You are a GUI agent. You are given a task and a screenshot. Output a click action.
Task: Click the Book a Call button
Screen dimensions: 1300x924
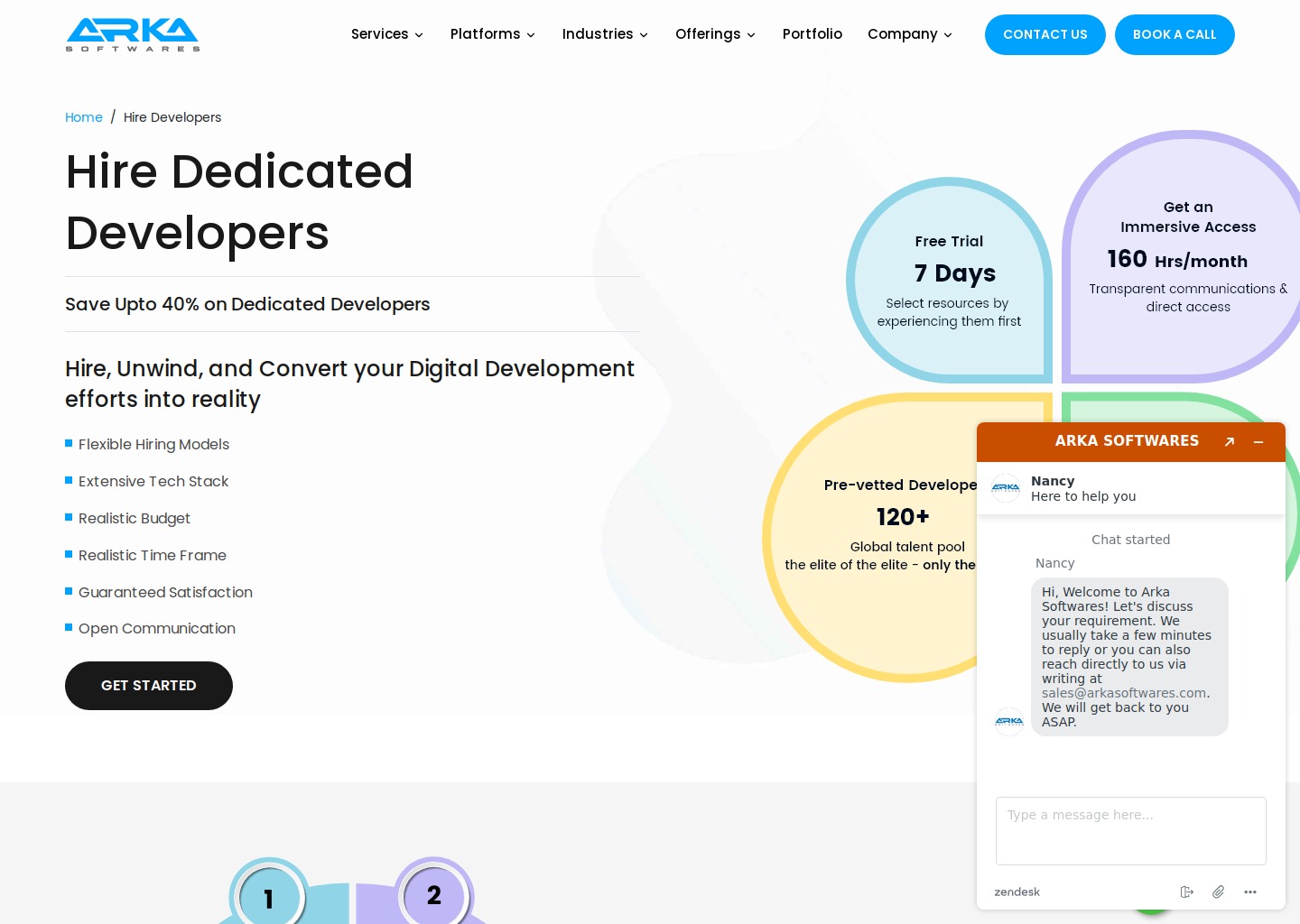click(x=1175, y=34)
